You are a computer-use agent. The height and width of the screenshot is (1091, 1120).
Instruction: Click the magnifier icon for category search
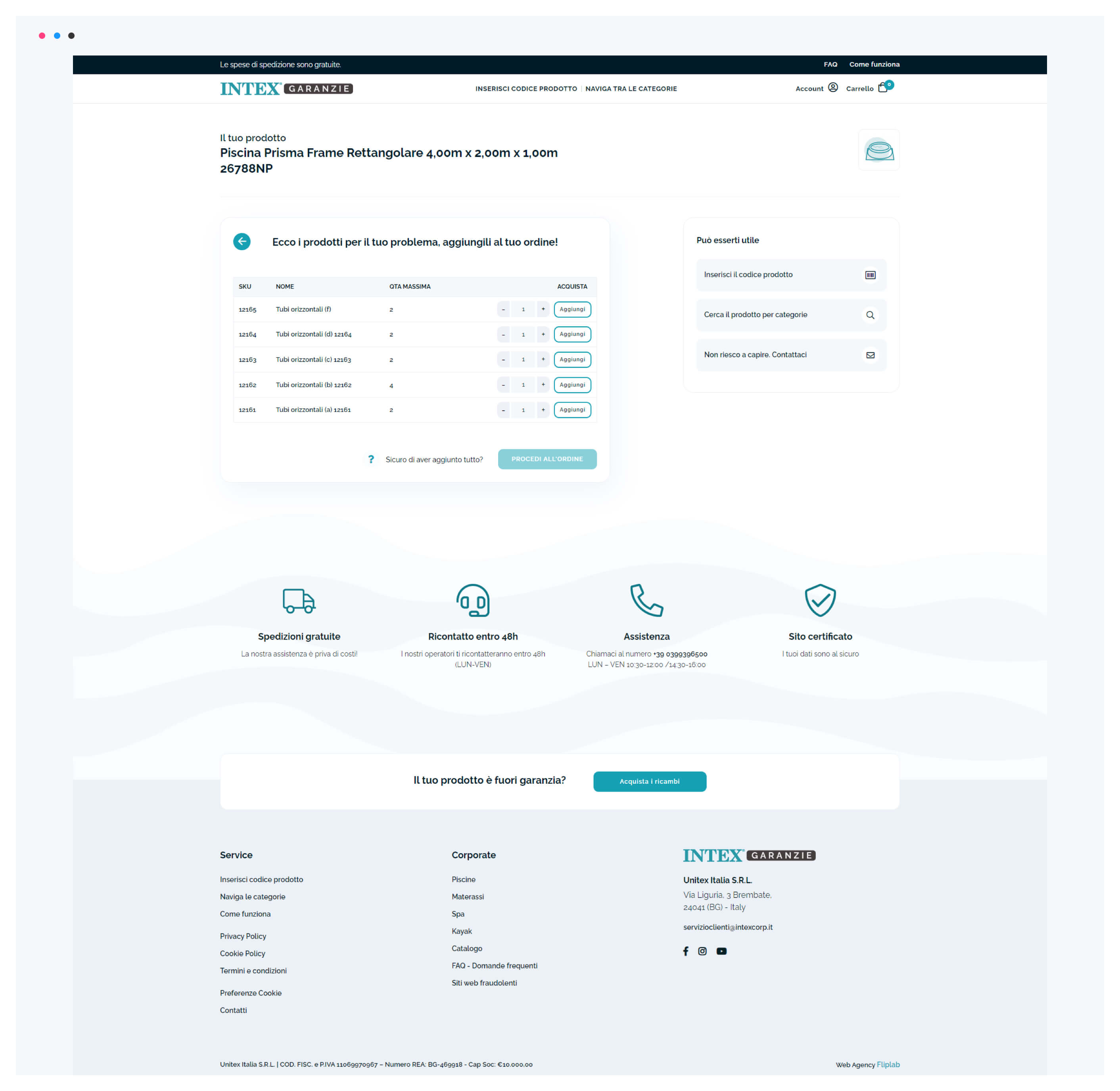point(870,315)
